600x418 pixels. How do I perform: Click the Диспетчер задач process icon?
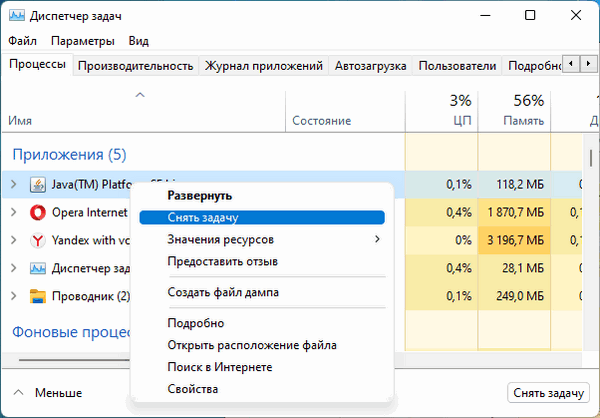pos(37,268)
